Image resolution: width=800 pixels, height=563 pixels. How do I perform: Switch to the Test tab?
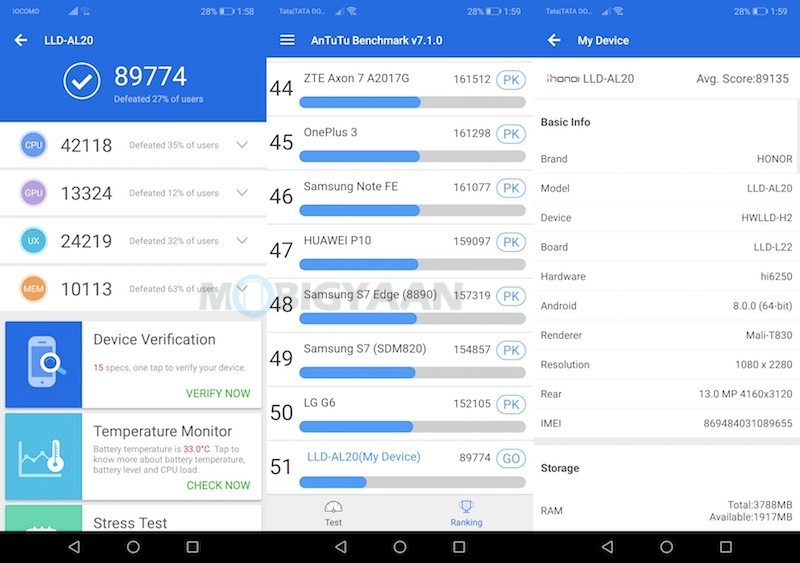click(x=333, y=513)
